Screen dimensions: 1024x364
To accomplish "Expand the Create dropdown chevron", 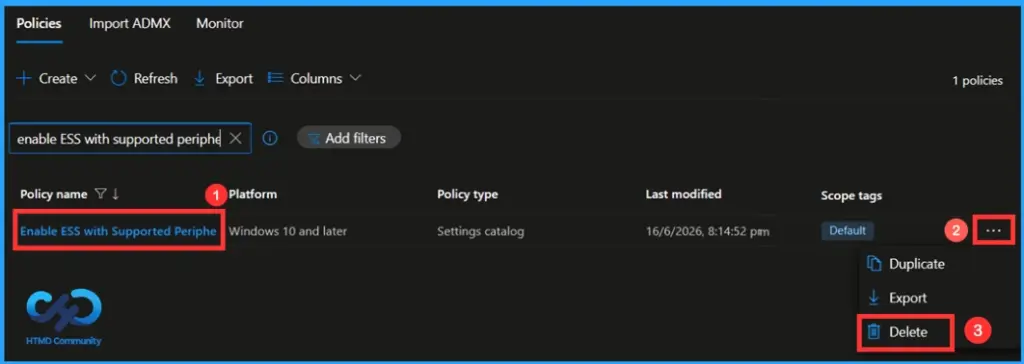I will [x=91, y=78].
